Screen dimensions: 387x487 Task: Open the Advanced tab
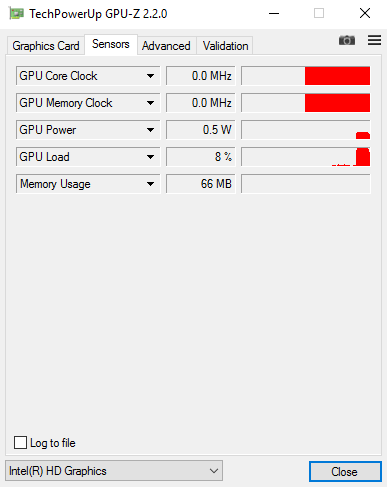166,46
